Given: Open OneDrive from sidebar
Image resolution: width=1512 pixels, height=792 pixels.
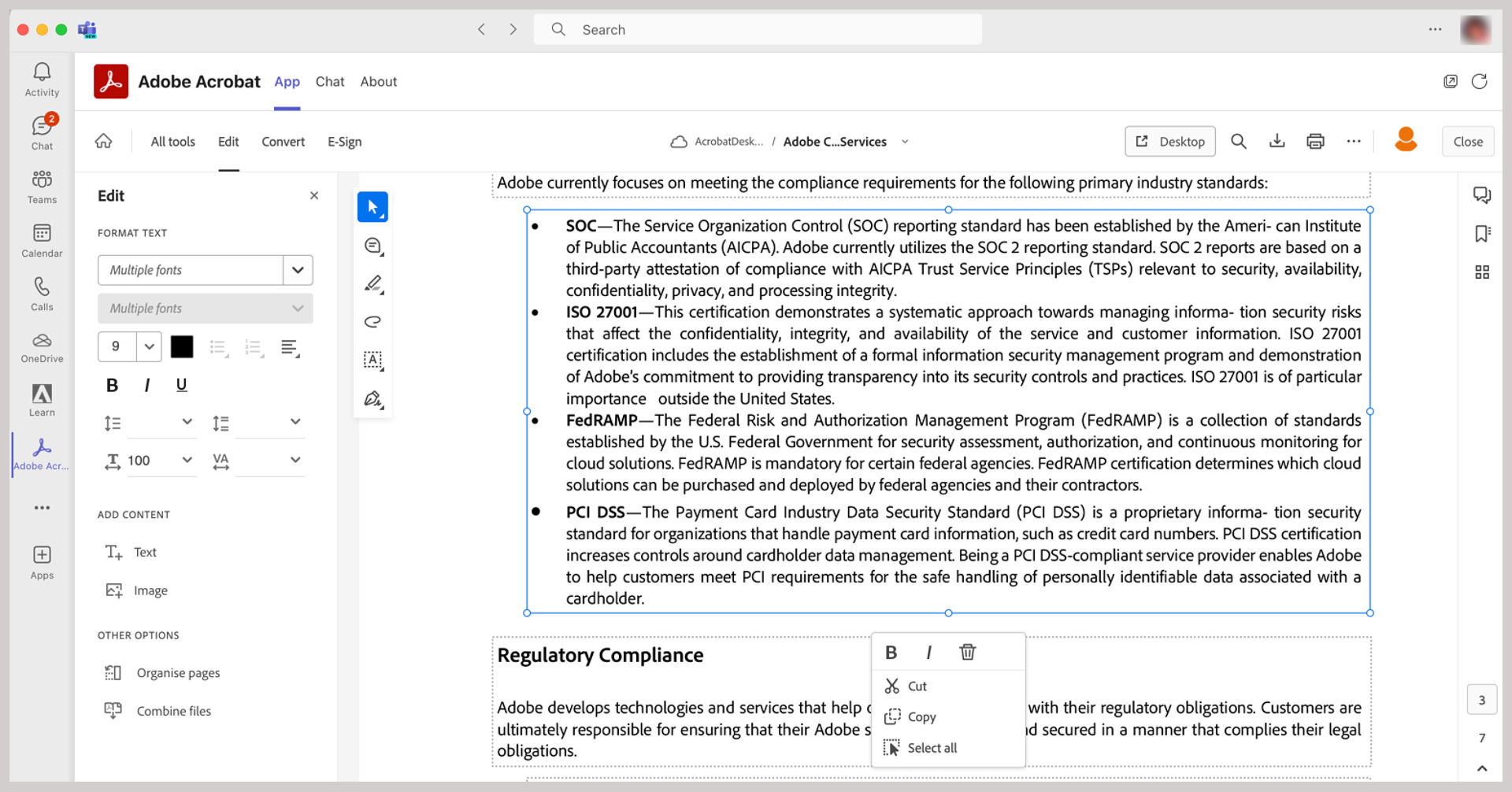Looking at the screenshot, I should pos(42,347).
